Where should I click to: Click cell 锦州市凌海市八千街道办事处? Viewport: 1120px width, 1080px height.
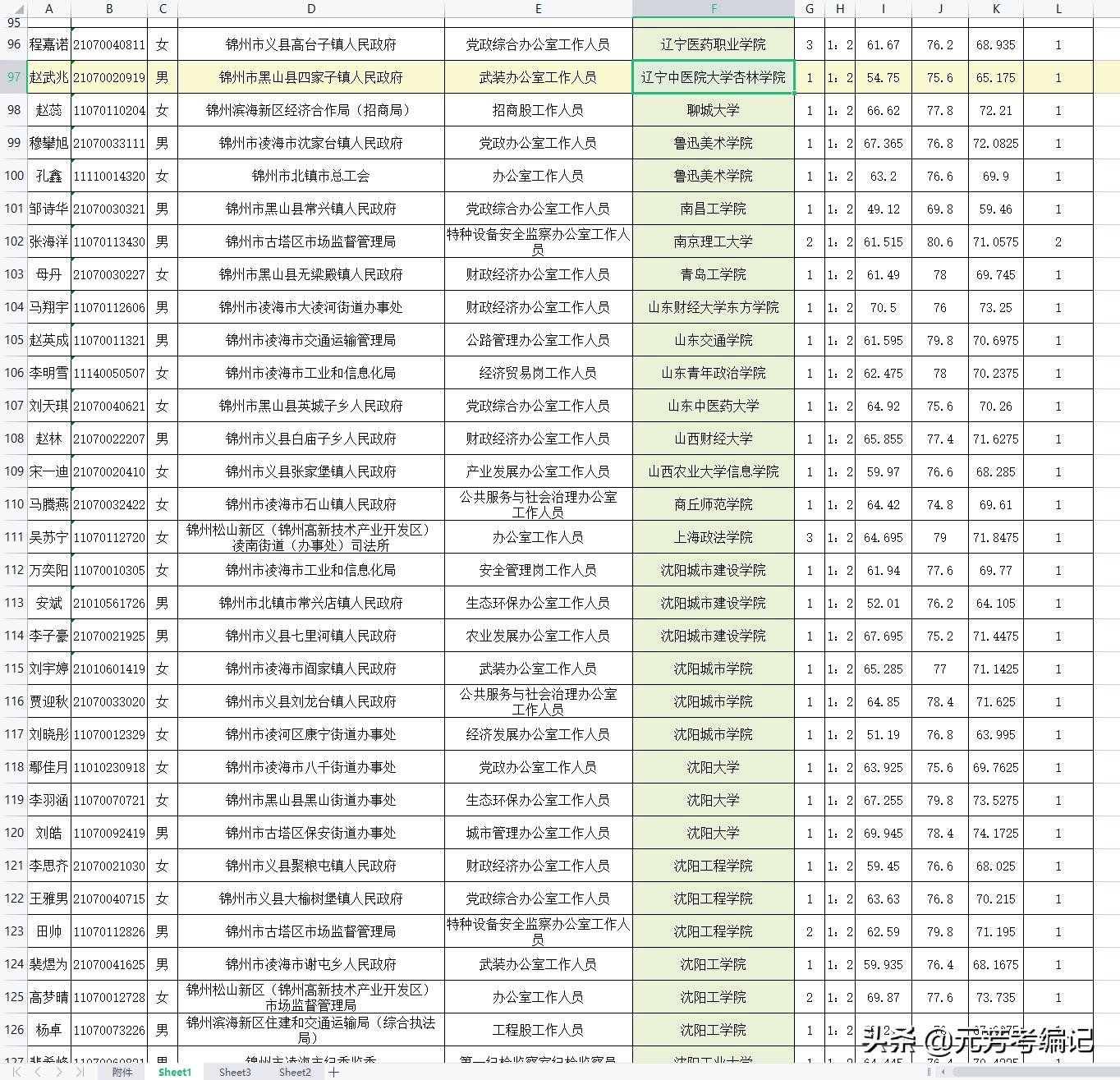click(311, 767)
